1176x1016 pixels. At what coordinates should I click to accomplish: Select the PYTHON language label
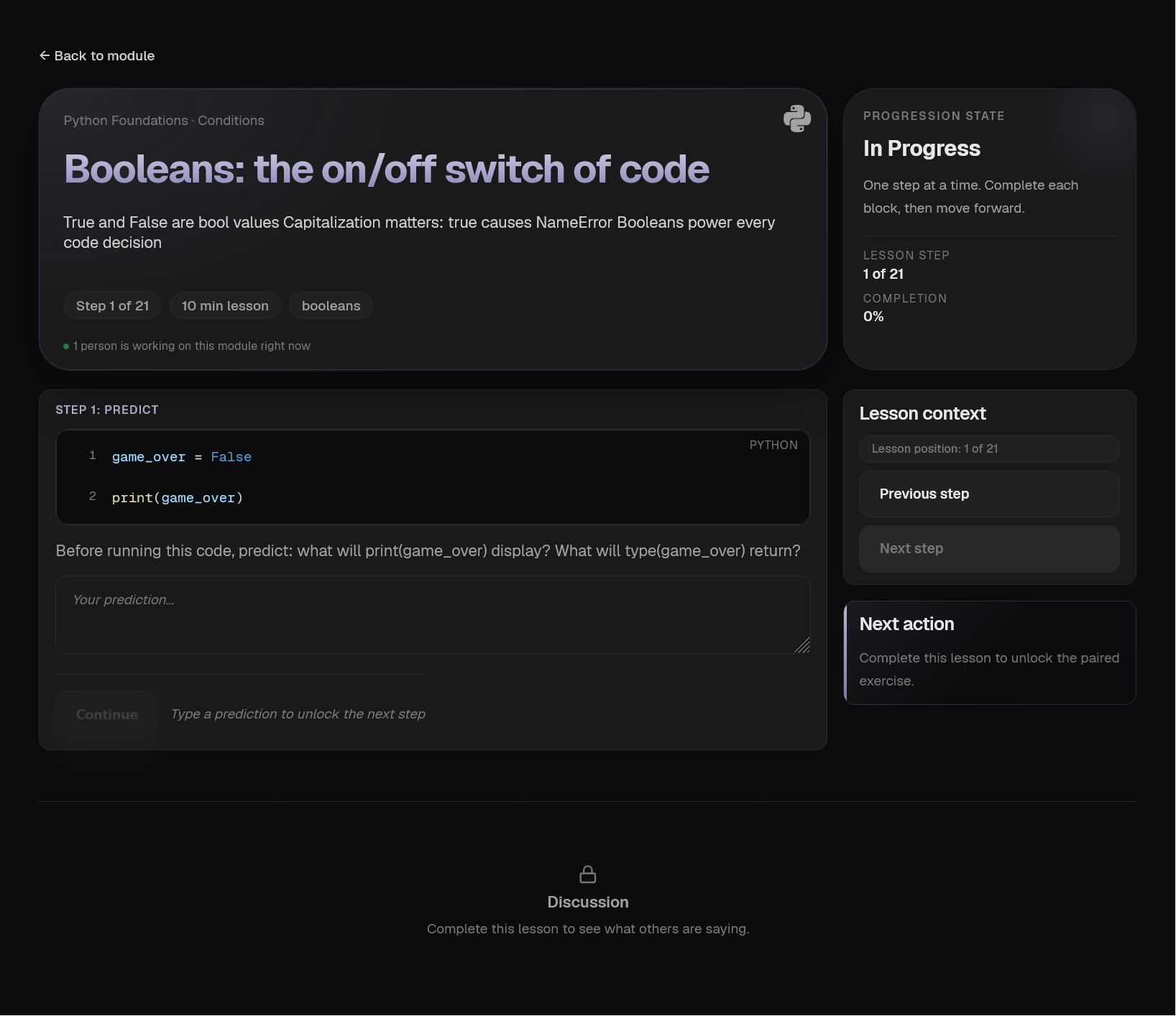(x=773, y=445)
